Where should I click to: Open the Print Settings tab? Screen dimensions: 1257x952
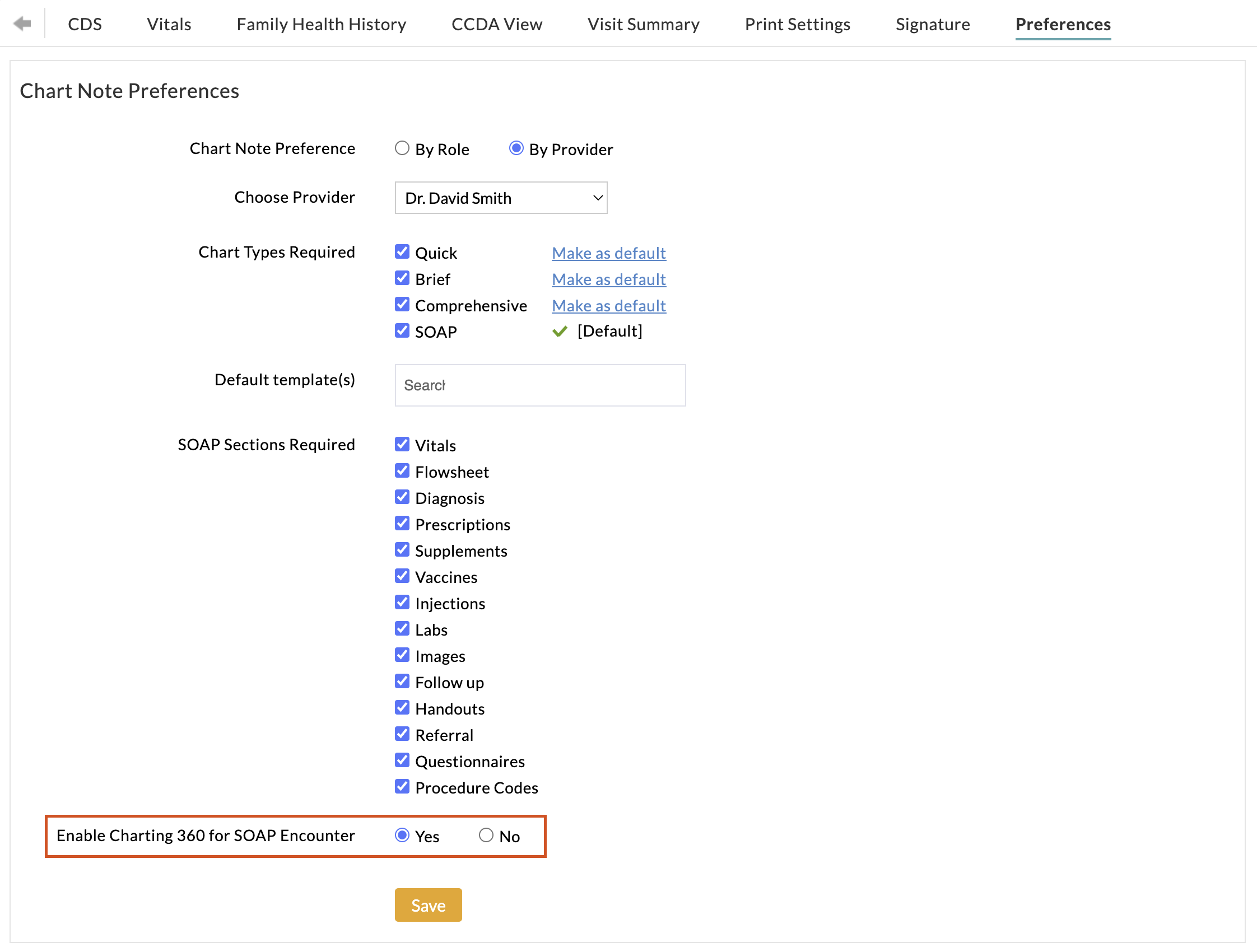click(x=797, y=25)
